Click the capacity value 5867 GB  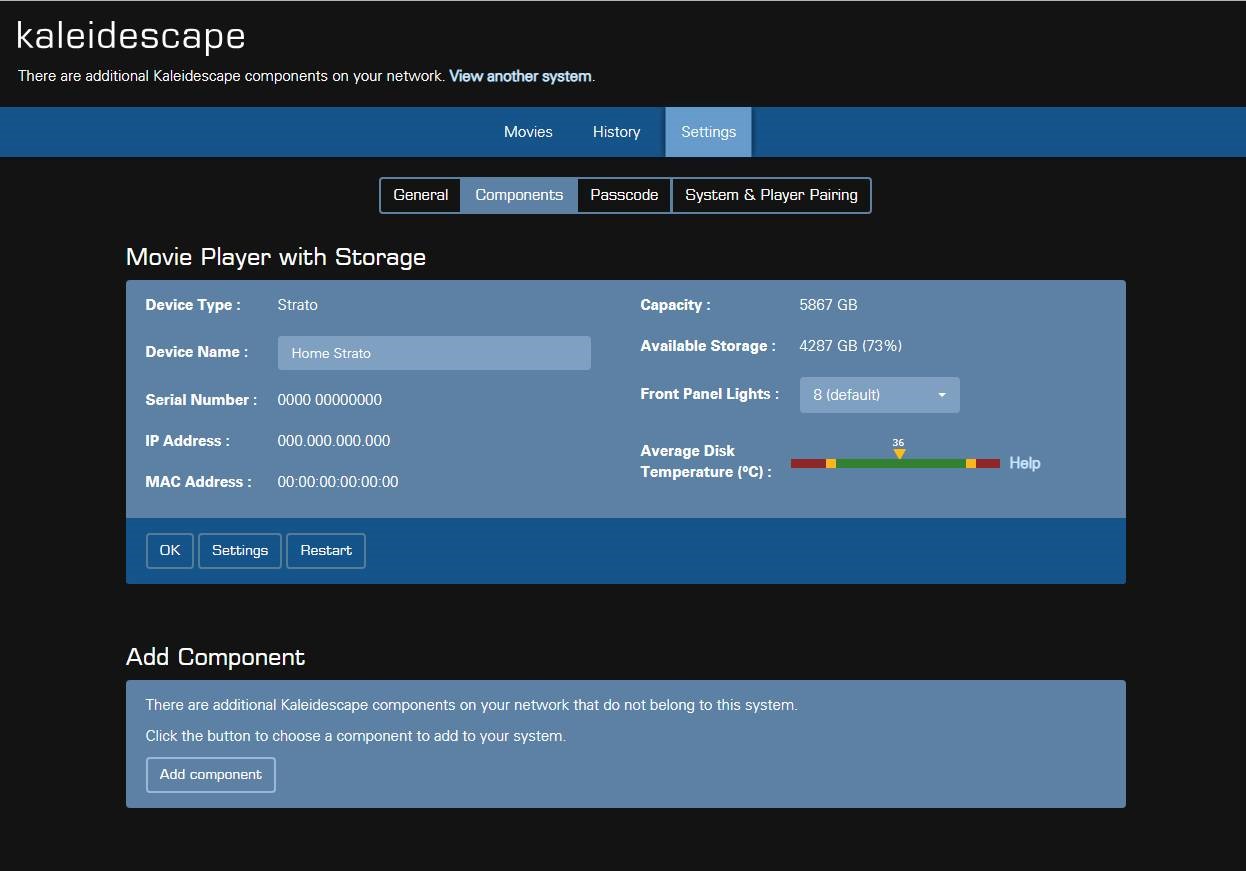click(828, 305)
